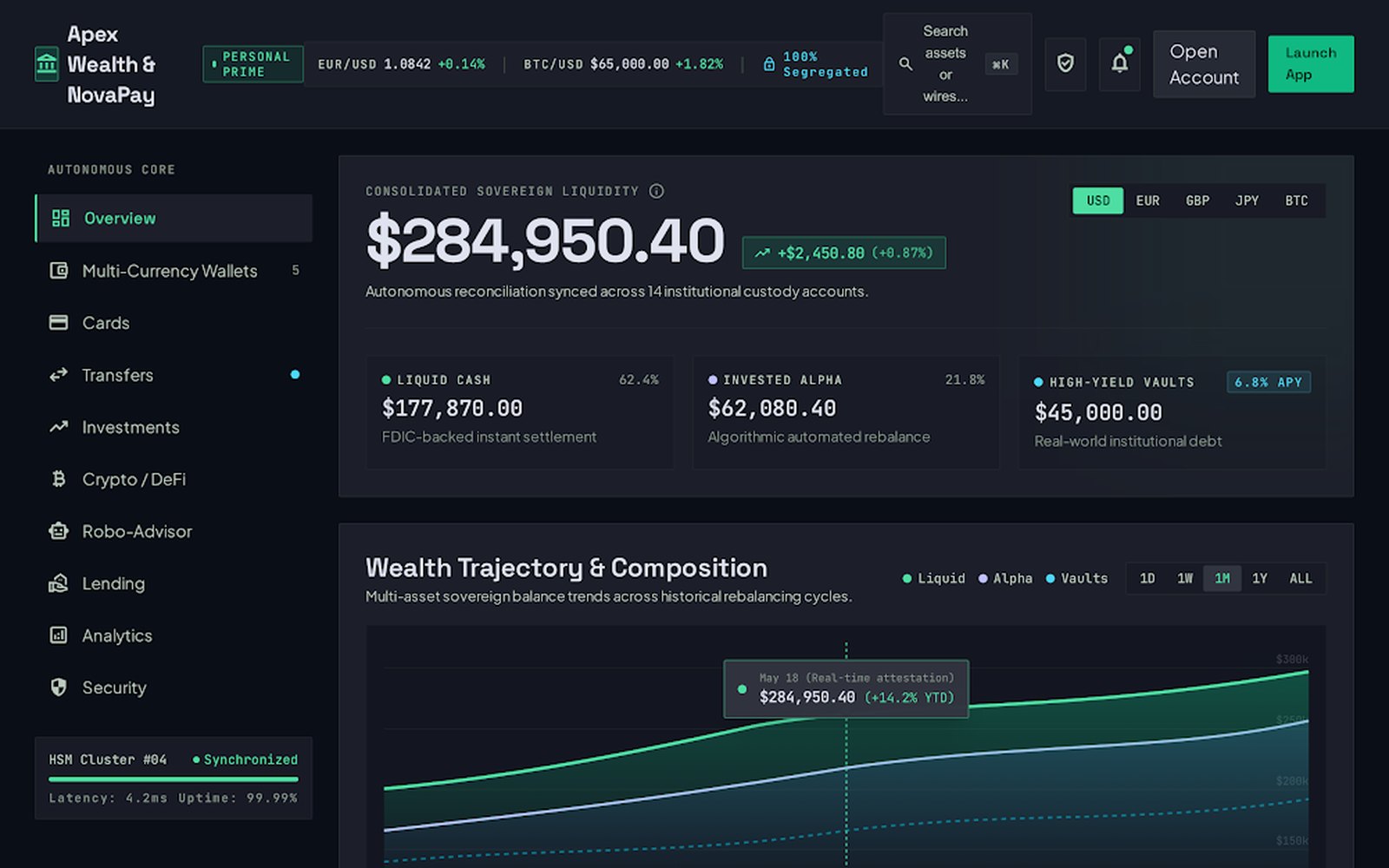1389x868 pixels.
Task: Click the search magnifier icon
Action: 905,64
